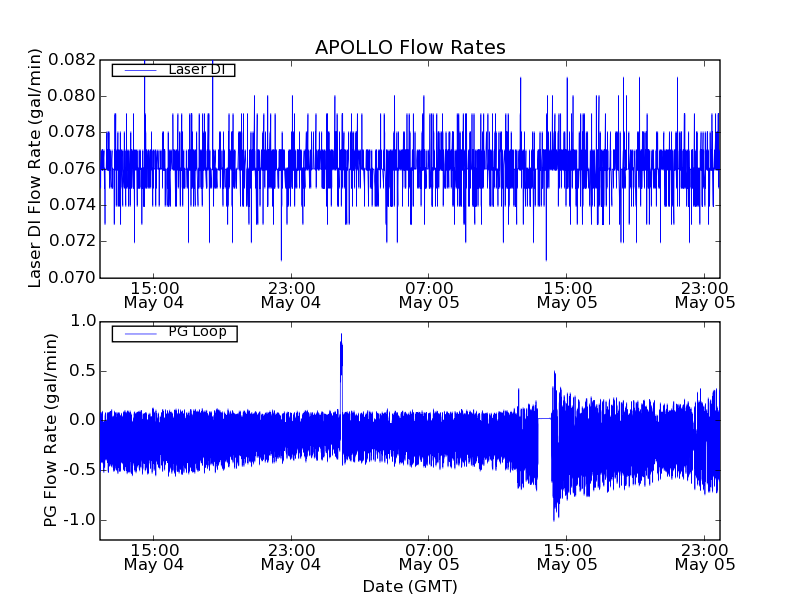800x600 pixels.
Task: Click the 'Date (GMT)' x-axis label
Action: click(x=410, y=586)
